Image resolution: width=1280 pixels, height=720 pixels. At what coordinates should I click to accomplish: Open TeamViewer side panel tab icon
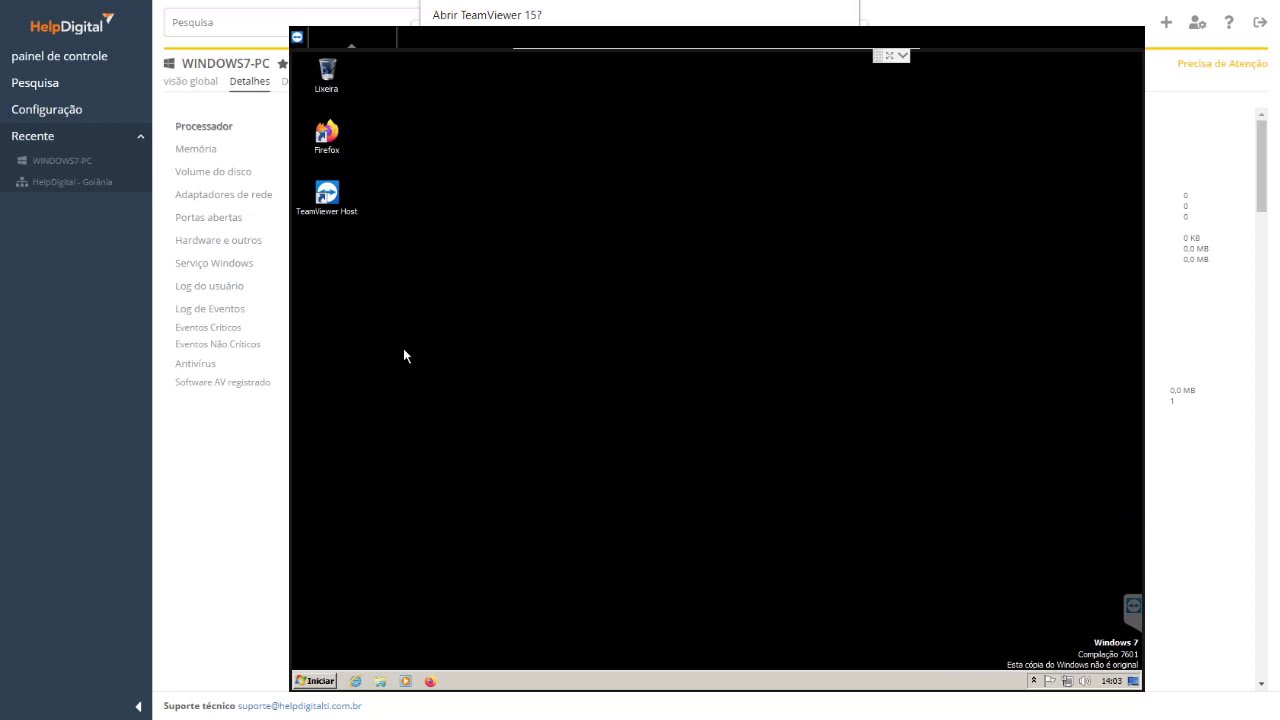pyautogui.click(x=1133, y=607)
